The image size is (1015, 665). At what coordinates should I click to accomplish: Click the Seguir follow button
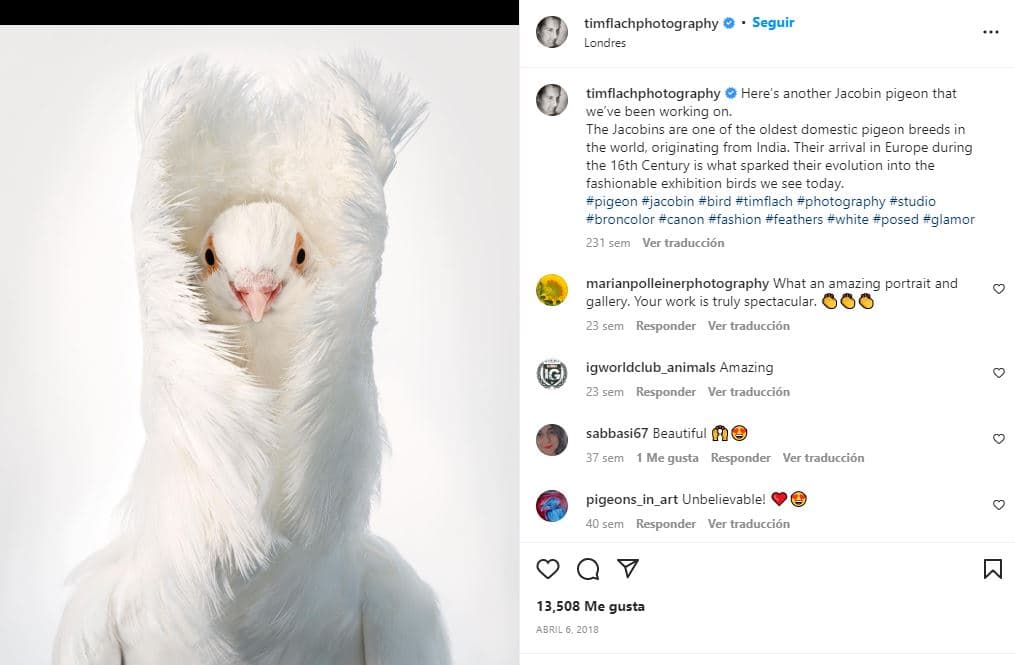point(773,23)
